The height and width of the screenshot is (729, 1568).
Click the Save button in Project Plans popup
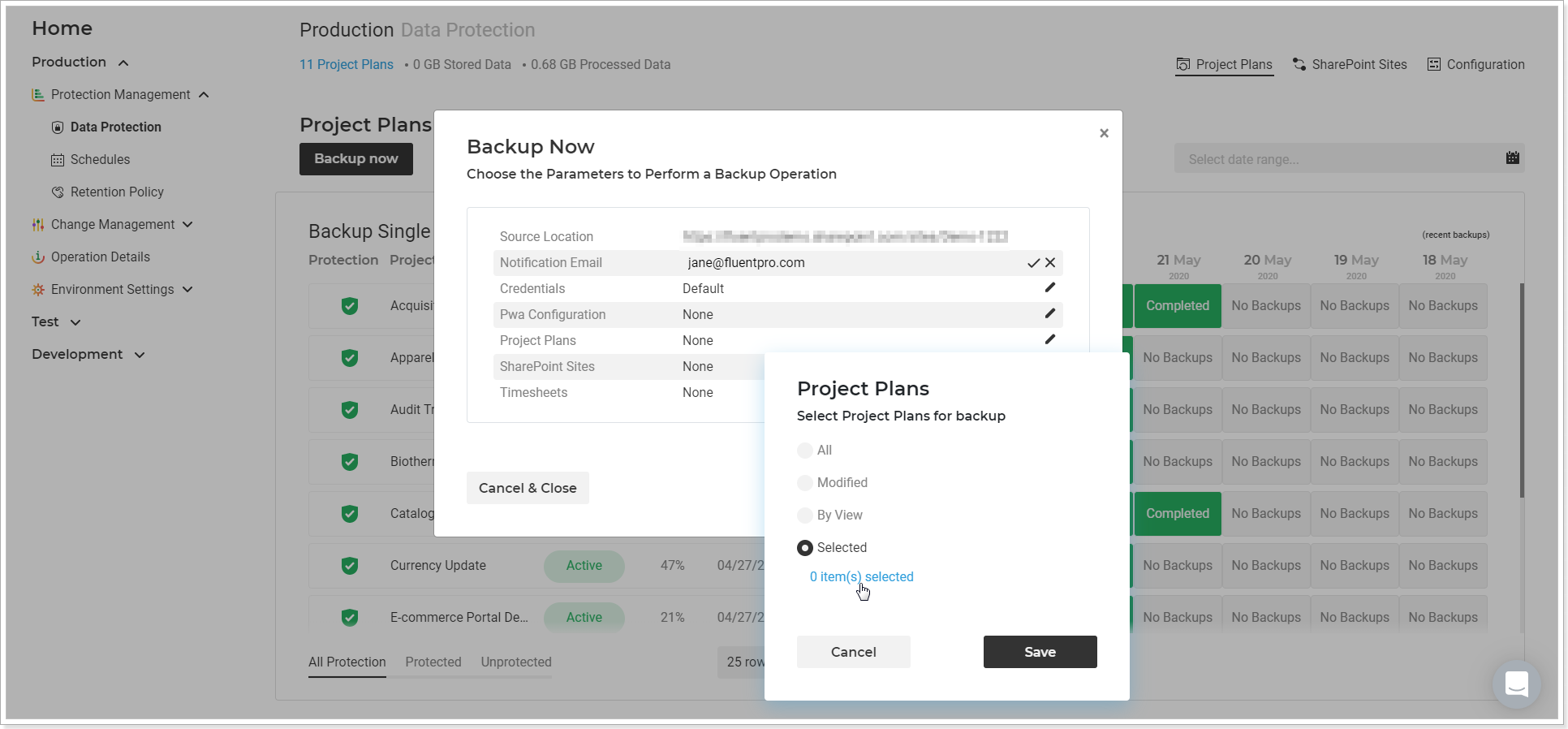1040,652
